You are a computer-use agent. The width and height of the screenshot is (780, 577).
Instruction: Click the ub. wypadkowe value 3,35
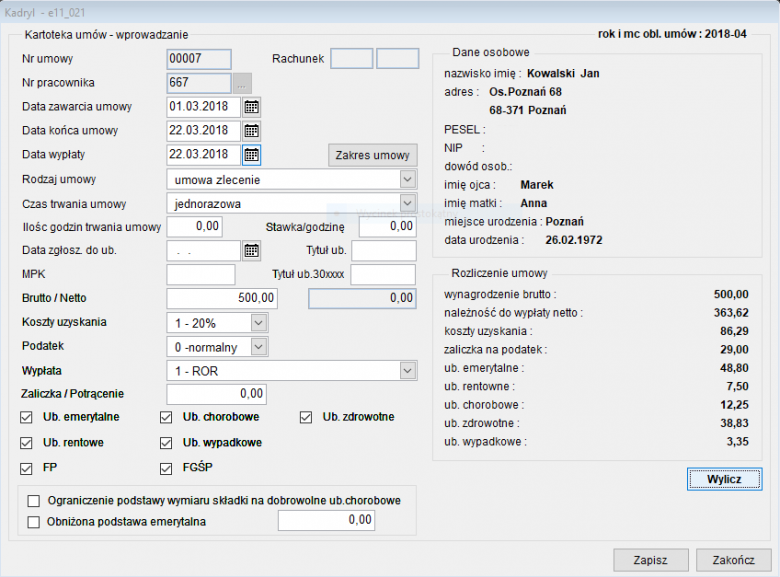coord(737,442)
